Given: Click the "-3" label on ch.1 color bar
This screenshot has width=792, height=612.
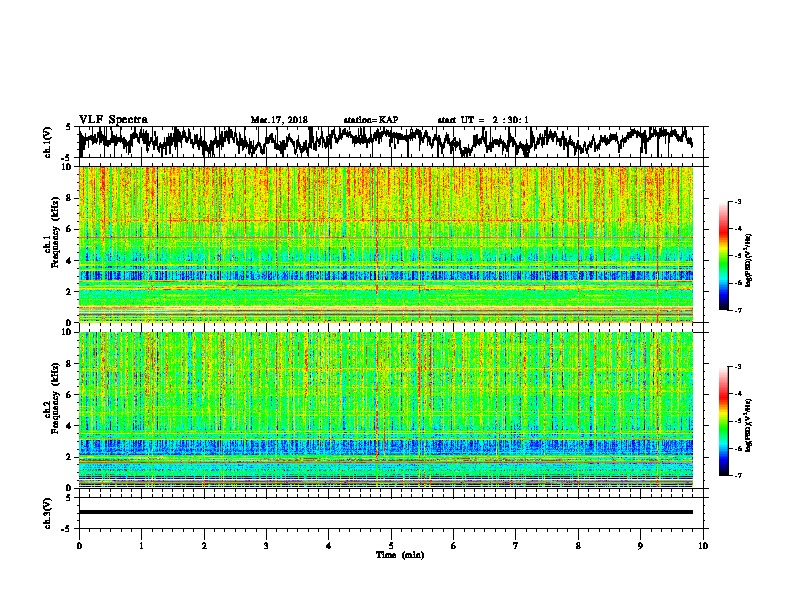Looking at the screenshot, I should [737, 201].
